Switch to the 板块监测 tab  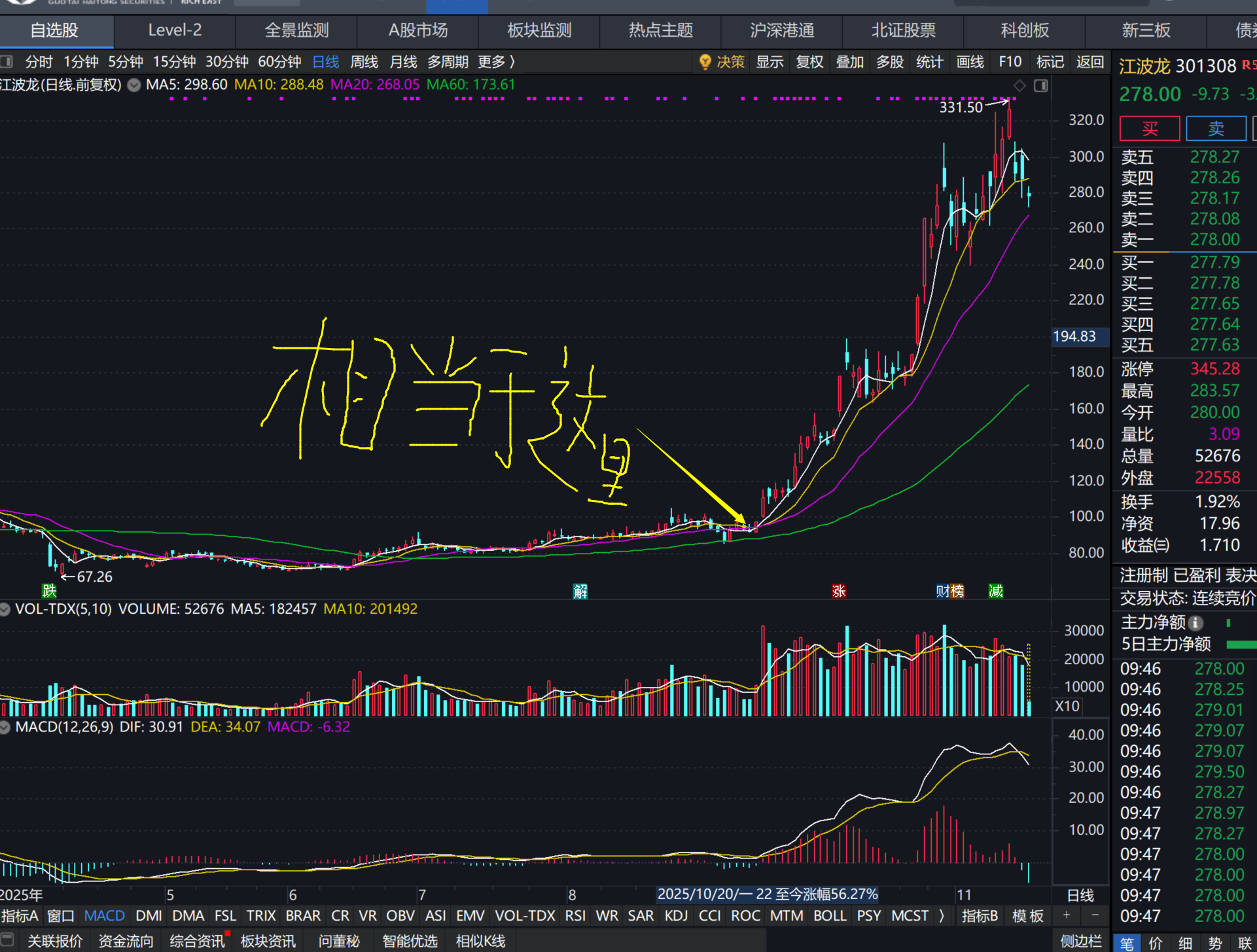point(539,31)
